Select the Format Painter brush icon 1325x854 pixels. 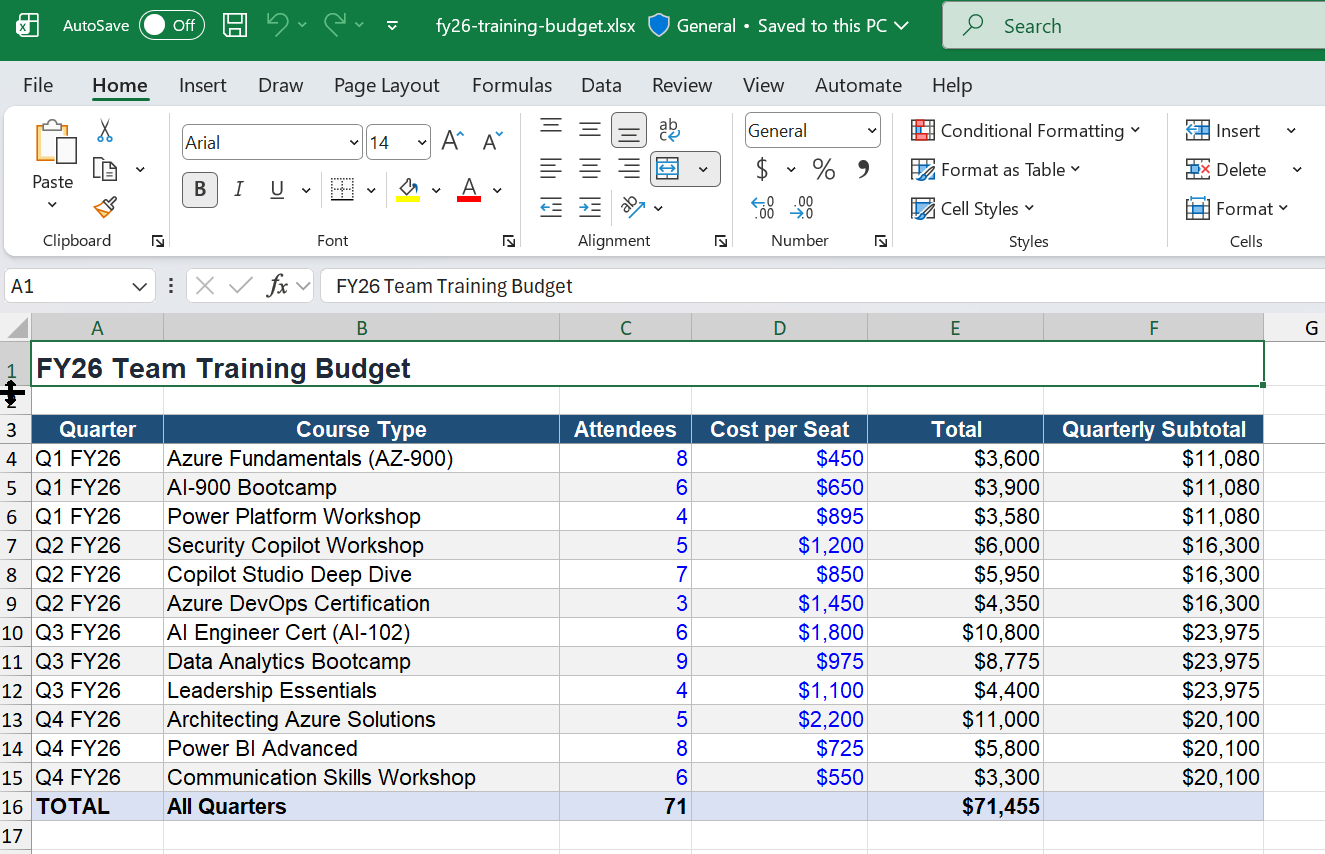[x=105, y=208]
